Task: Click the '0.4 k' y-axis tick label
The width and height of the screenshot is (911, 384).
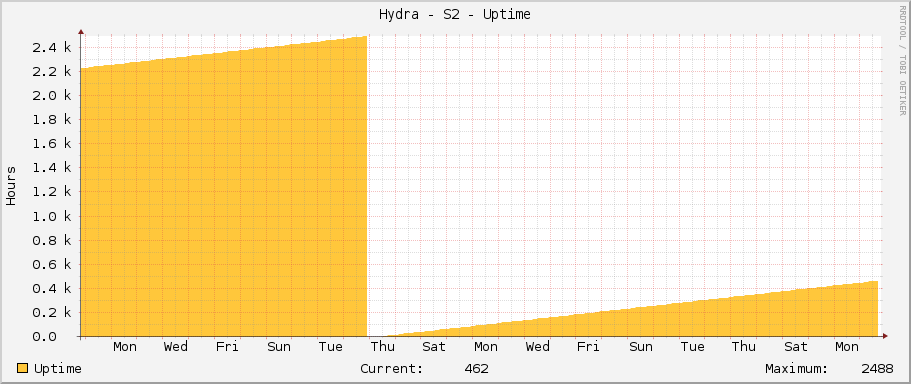Action: tap(52, 288)
